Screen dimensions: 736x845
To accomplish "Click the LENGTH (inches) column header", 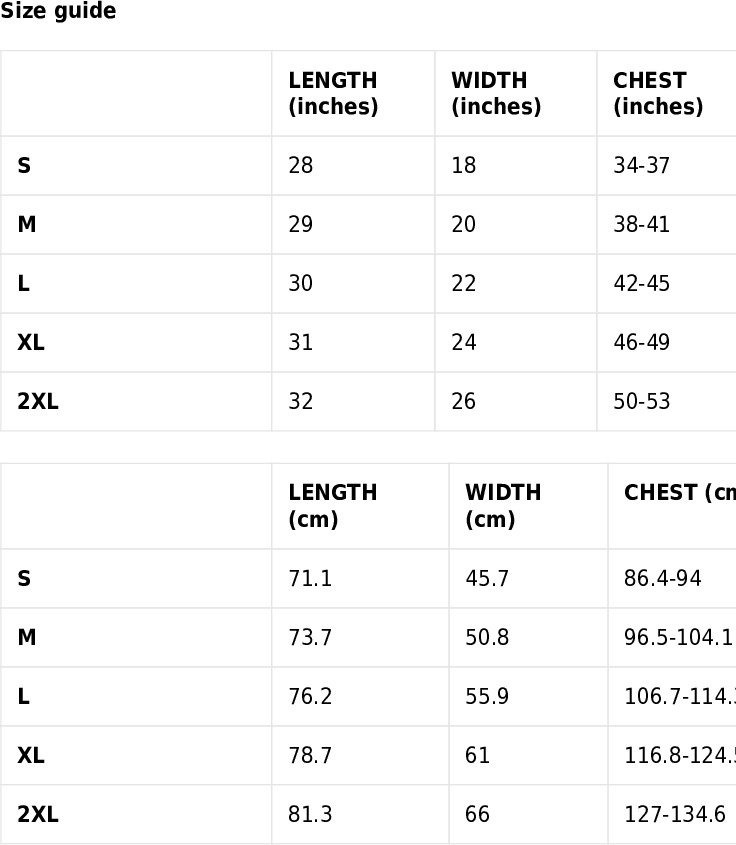I will click(333, 93).
